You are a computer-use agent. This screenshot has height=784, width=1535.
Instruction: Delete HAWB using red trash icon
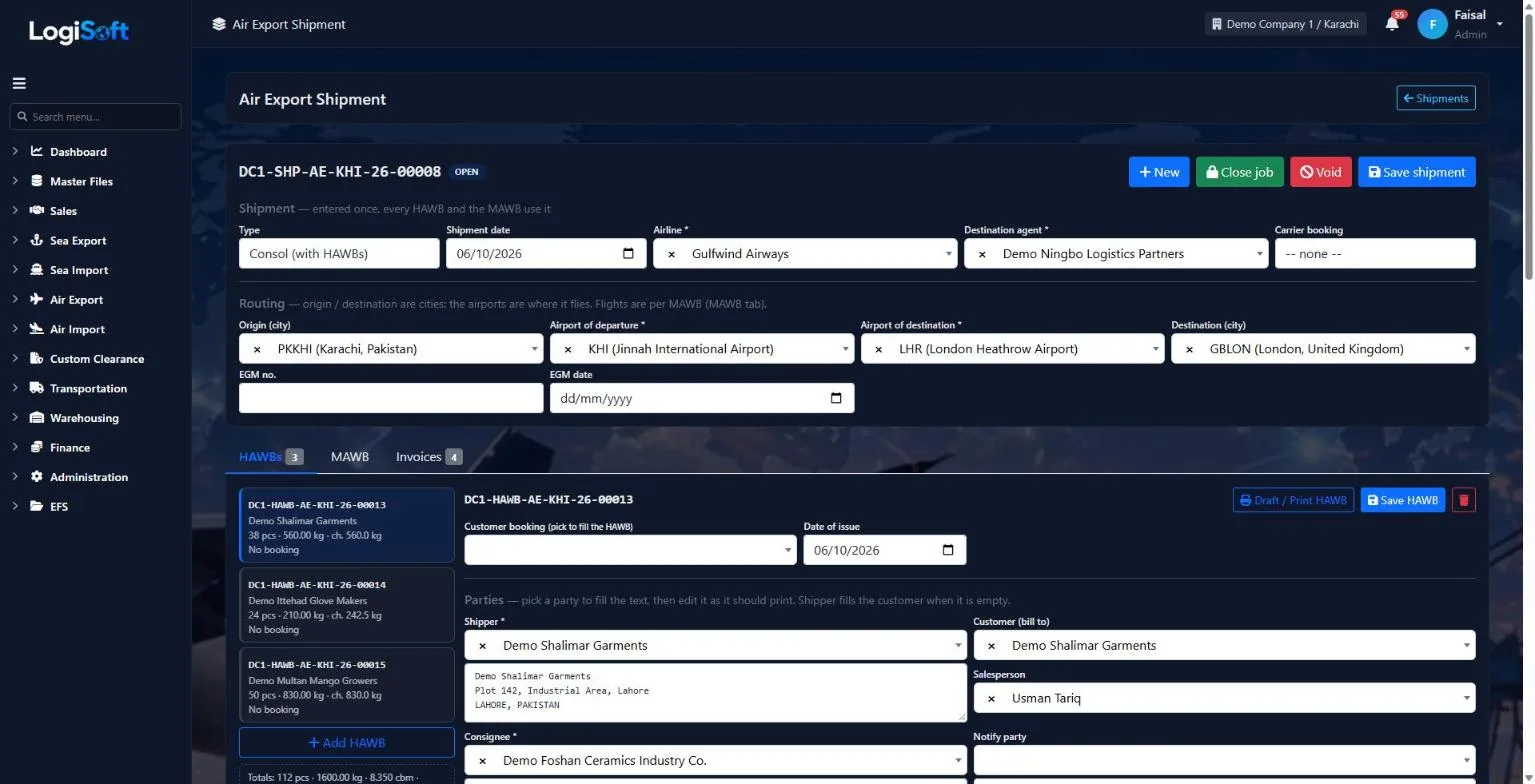pyautogui.click(x=1463, y=500)
